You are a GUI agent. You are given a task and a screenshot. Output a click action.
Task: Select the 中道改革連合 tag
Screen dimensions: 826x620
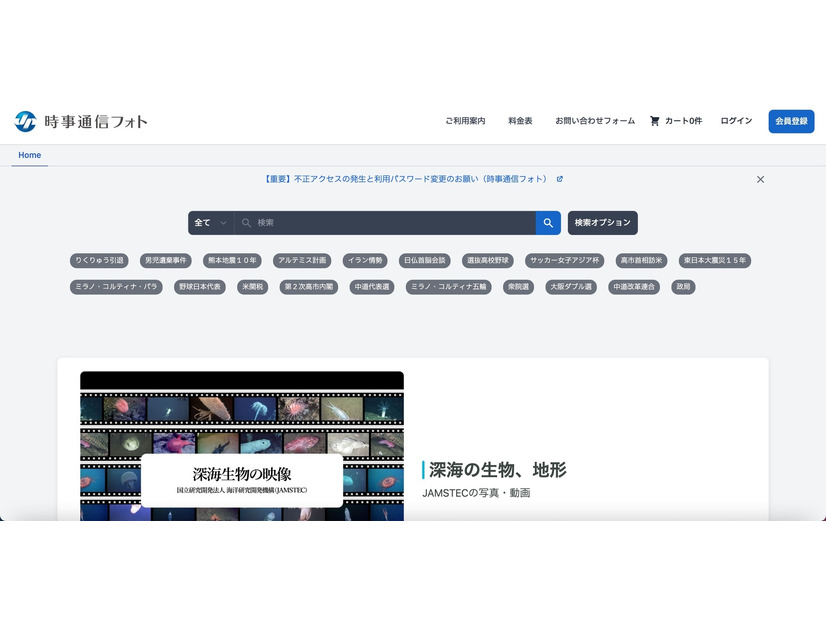click(x=634, y=287)
